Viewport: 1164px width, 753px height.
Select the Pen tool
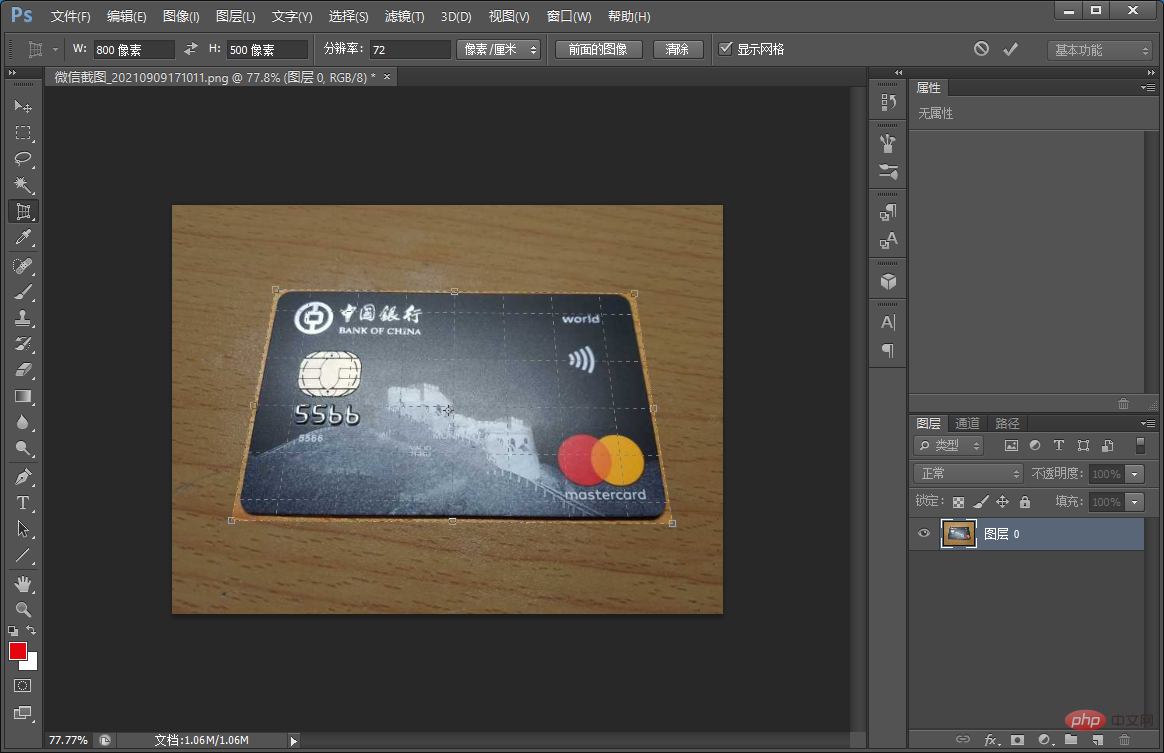click(23, 477)
